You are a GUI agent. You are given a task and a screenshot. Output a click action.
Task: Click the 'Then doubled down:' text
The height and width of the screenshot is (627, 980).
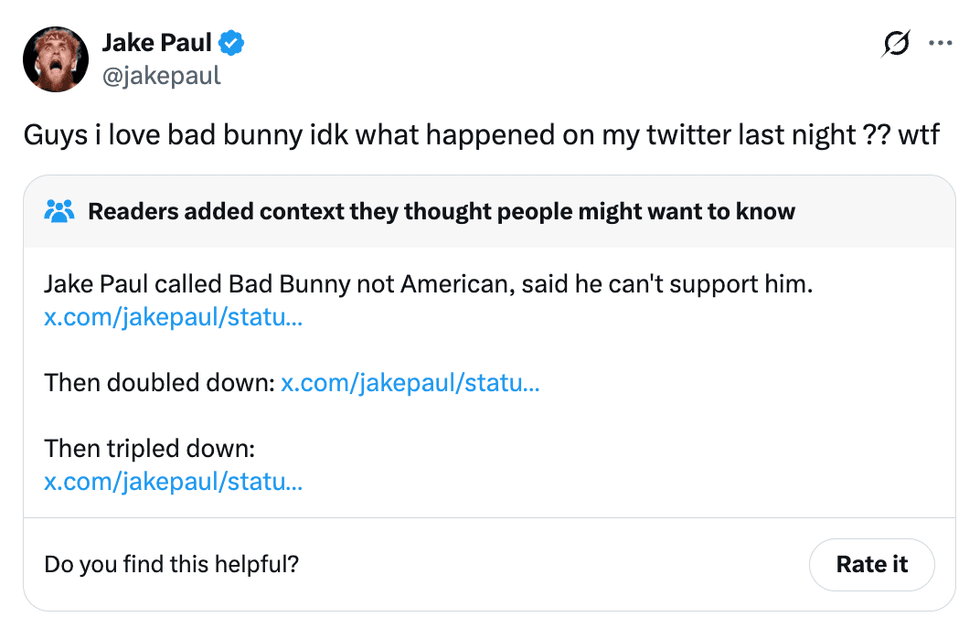pos(159,382)
